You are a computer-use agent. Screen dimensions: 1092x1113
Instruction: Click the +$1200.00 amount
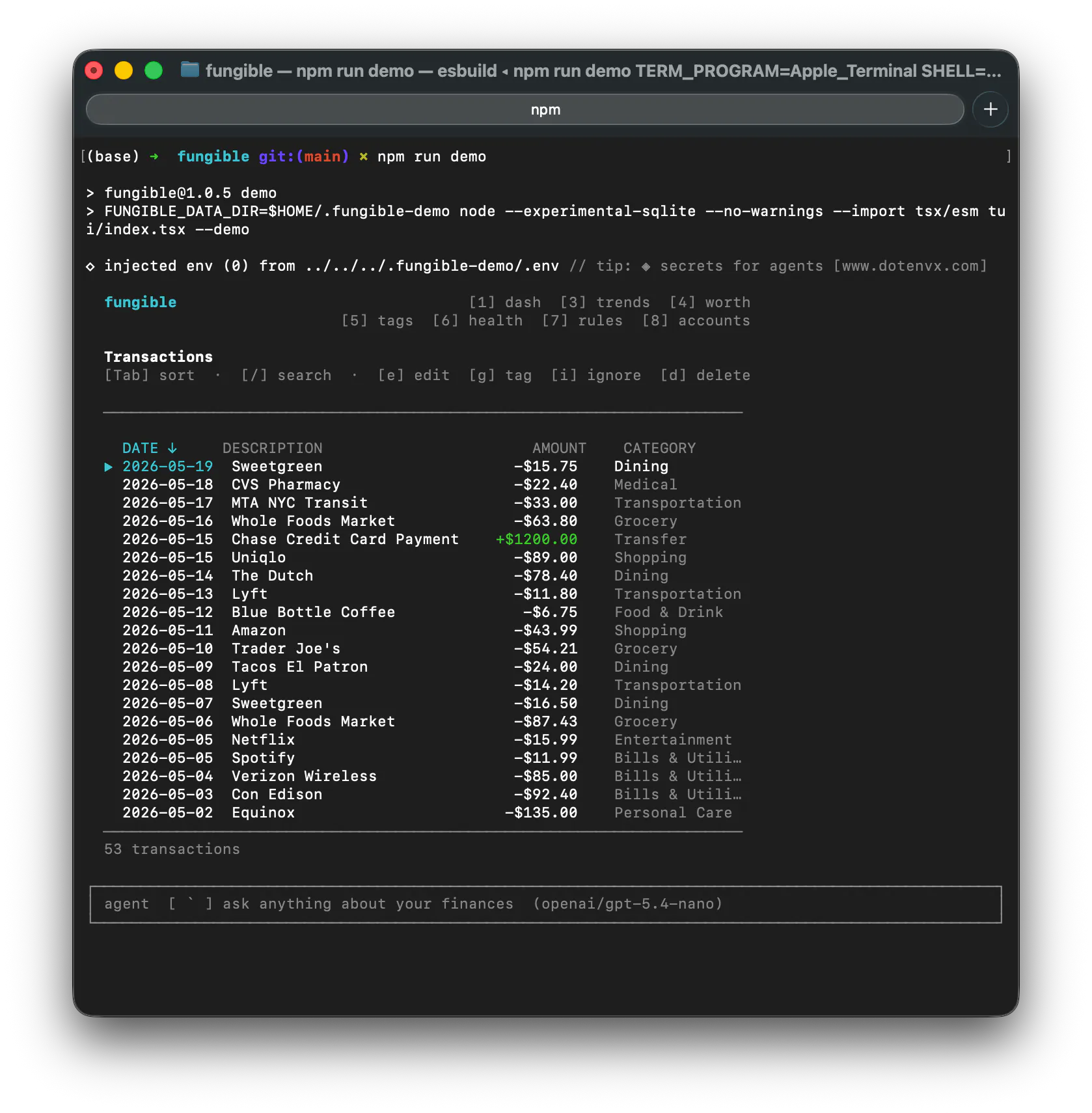point(537,540)
